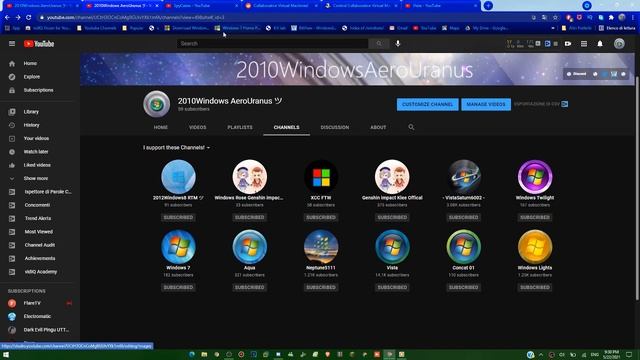Open the YouTube apps grid icon
Viewport: 640px width, 360px height.
point(584,44)
